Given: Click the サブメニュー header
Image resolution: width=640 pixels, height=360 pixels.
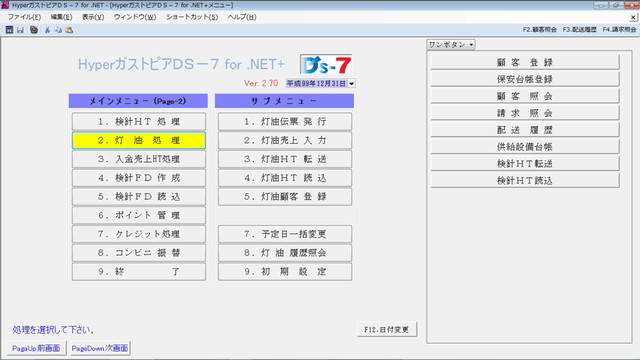Looking at the screenshot, I should pyautogui.click(x=284, y=101).
